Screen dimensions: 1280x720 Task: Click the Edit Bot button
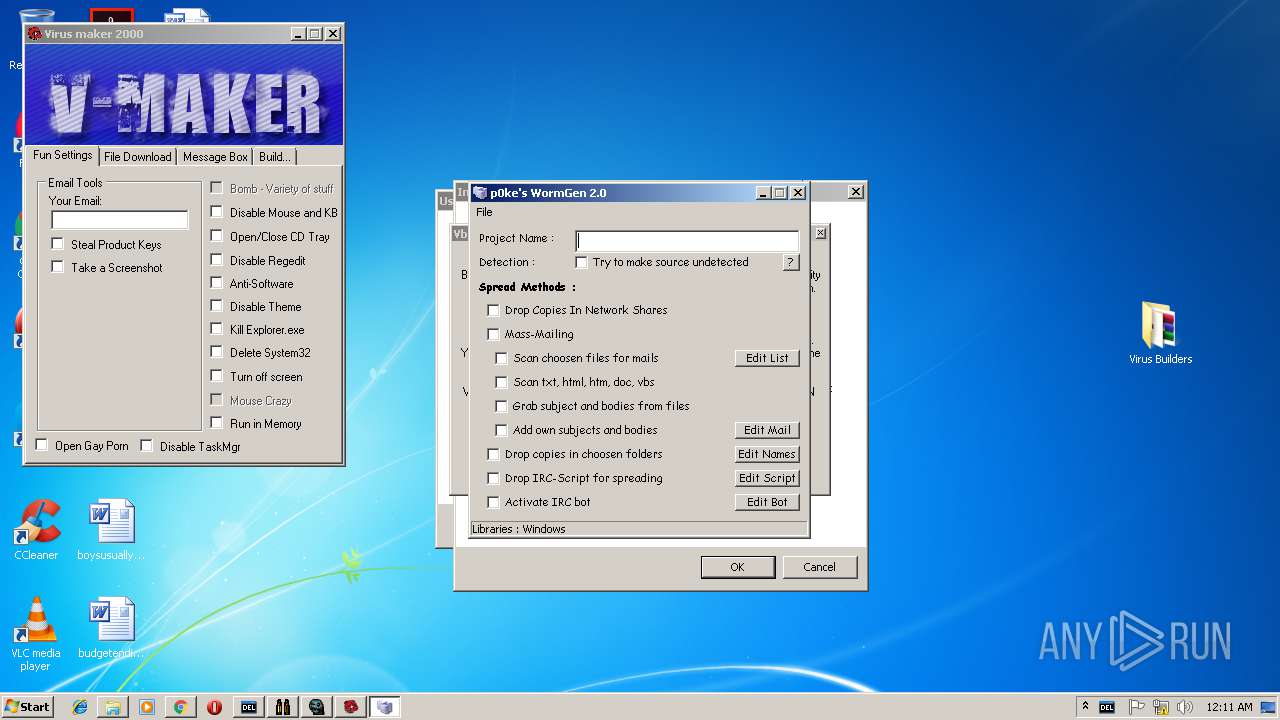point(767,502)
